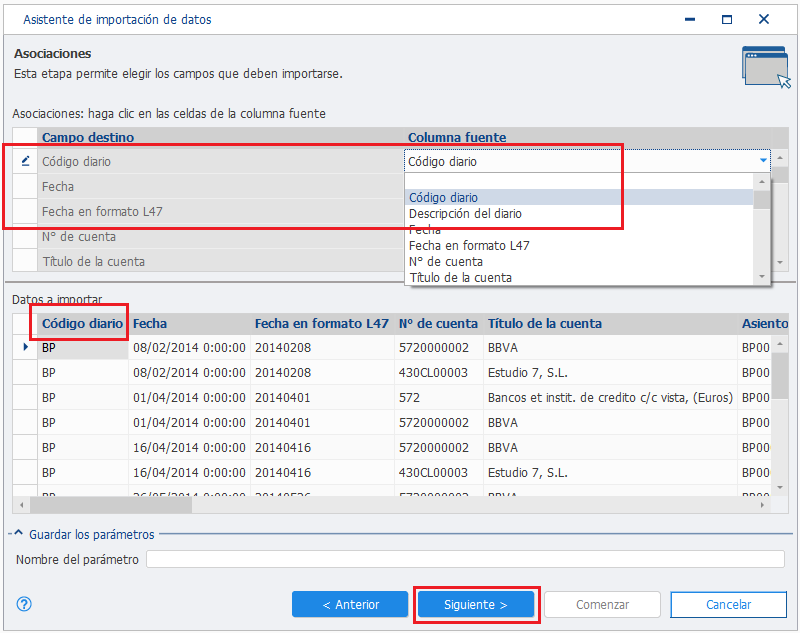Open the Columna fuente combo box arrow
Viewport: 800px width, 633px height.
tap(763, 161)
